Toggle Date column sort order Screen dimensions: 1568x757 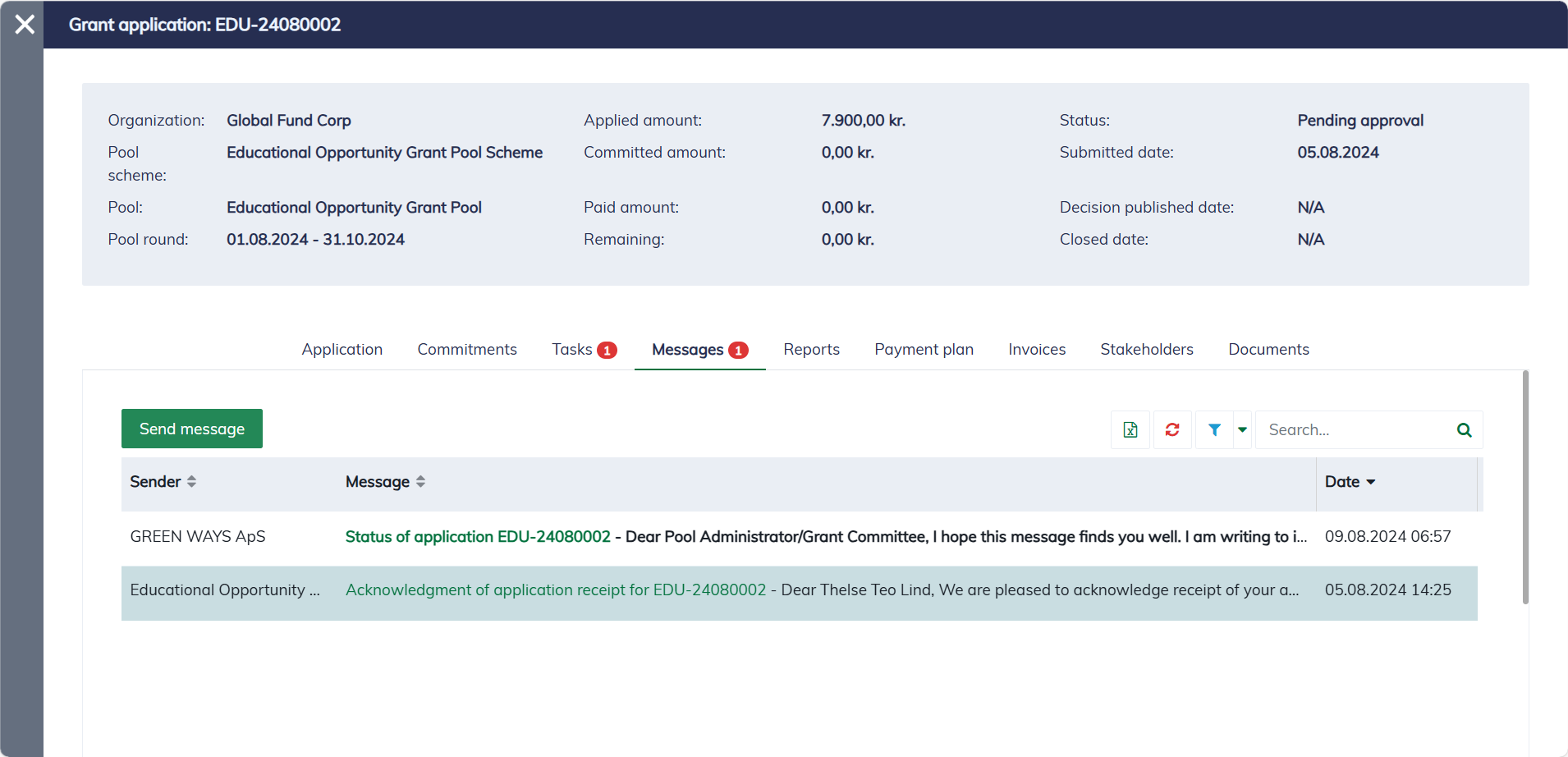(x=1350, y=482)
